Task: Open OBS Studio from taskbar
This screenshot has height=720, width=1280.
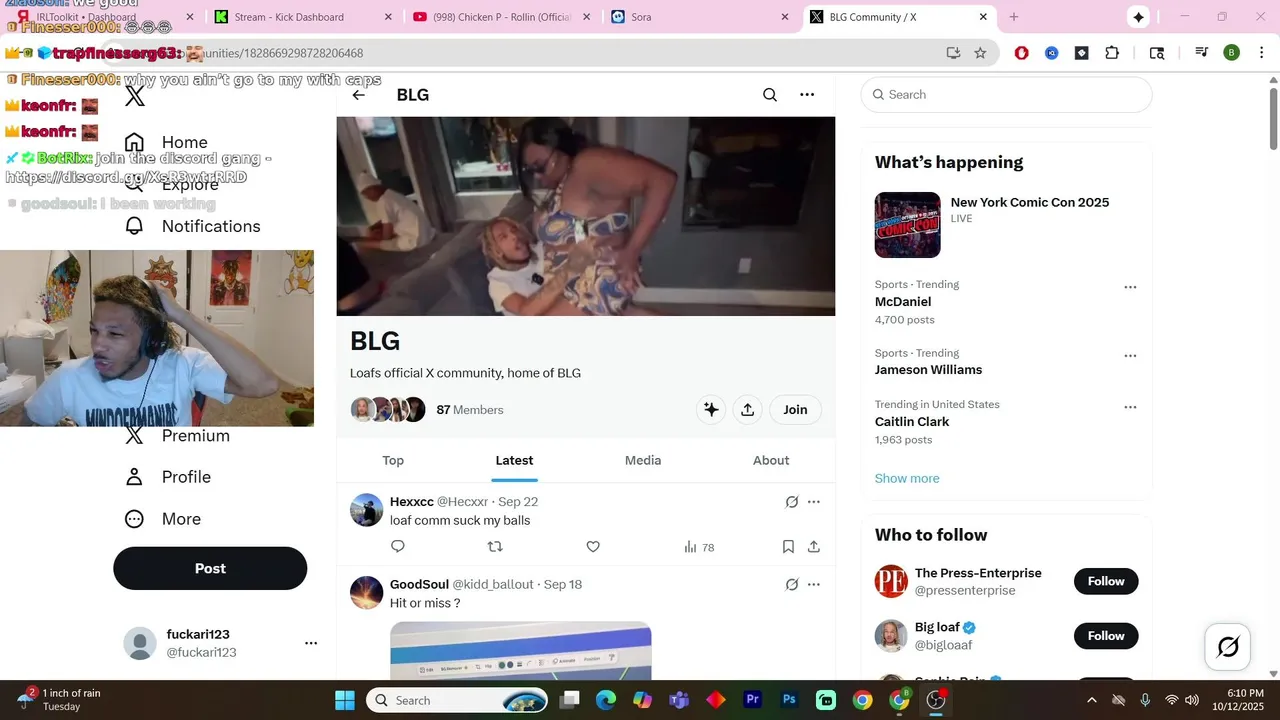Action: click(936, 700)
